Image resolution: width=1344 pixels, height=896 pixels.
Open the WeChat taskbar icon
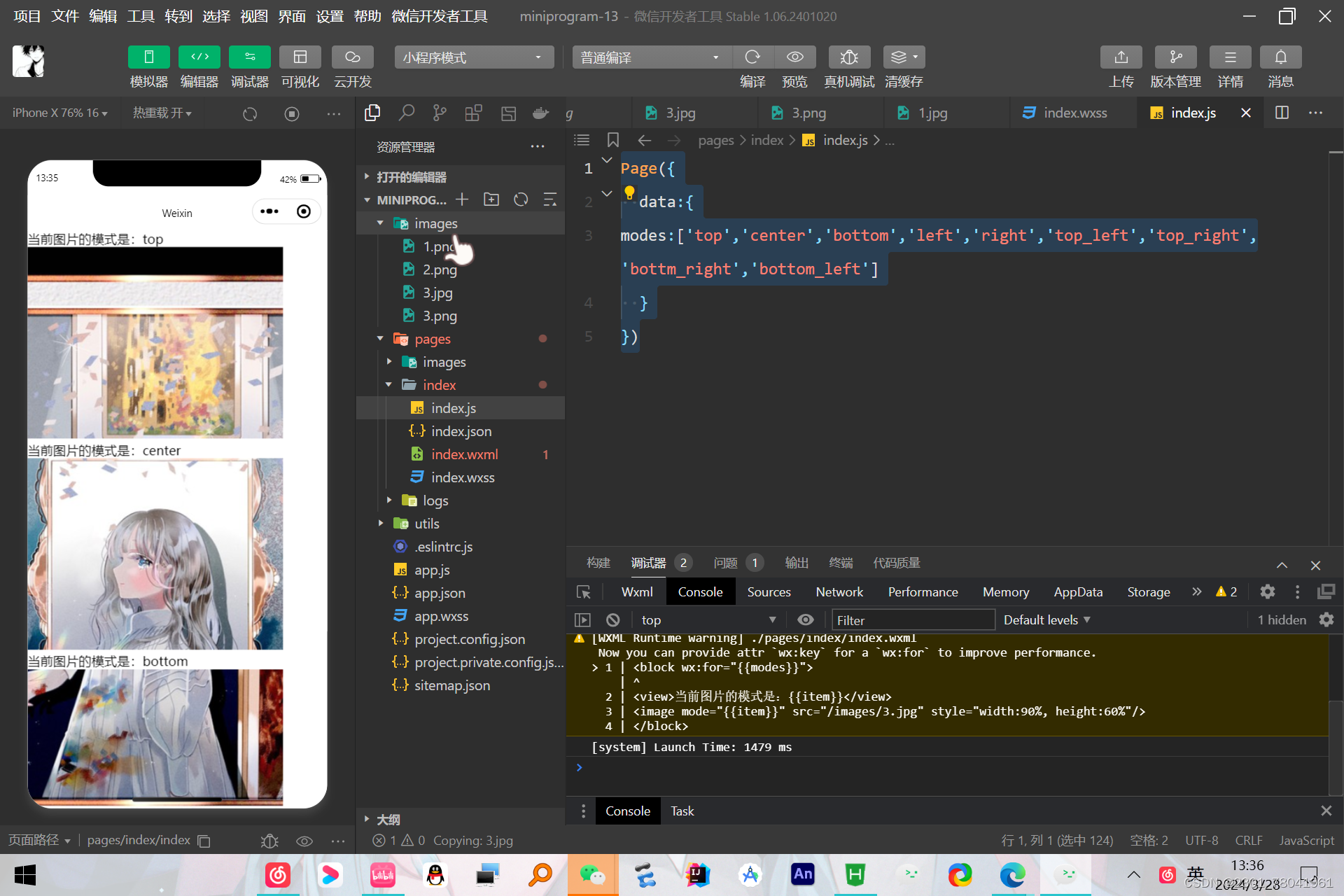click(593, 875)
